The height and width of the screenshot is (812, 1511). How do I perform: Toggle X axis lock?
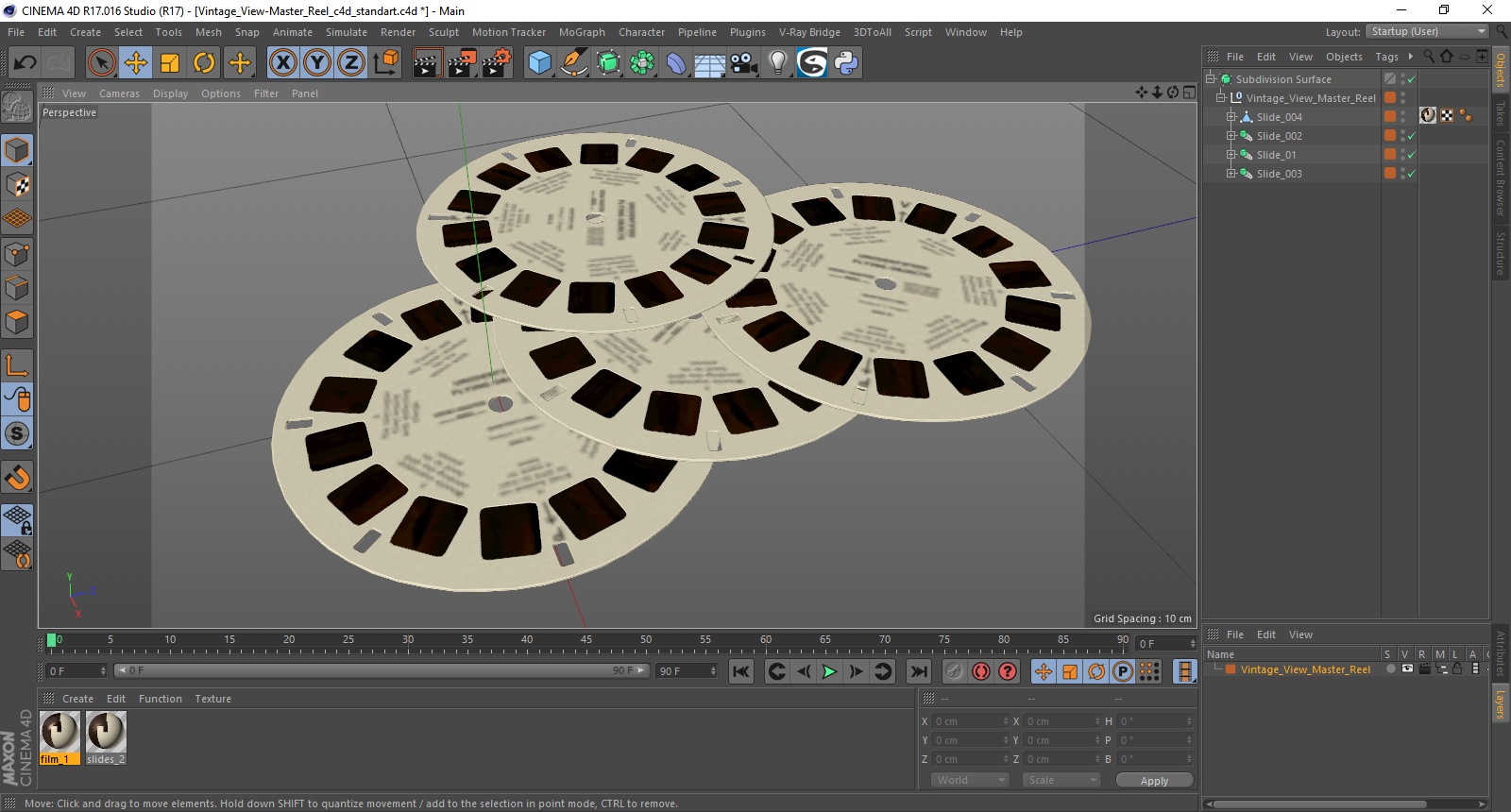click(x=282, y=63)
